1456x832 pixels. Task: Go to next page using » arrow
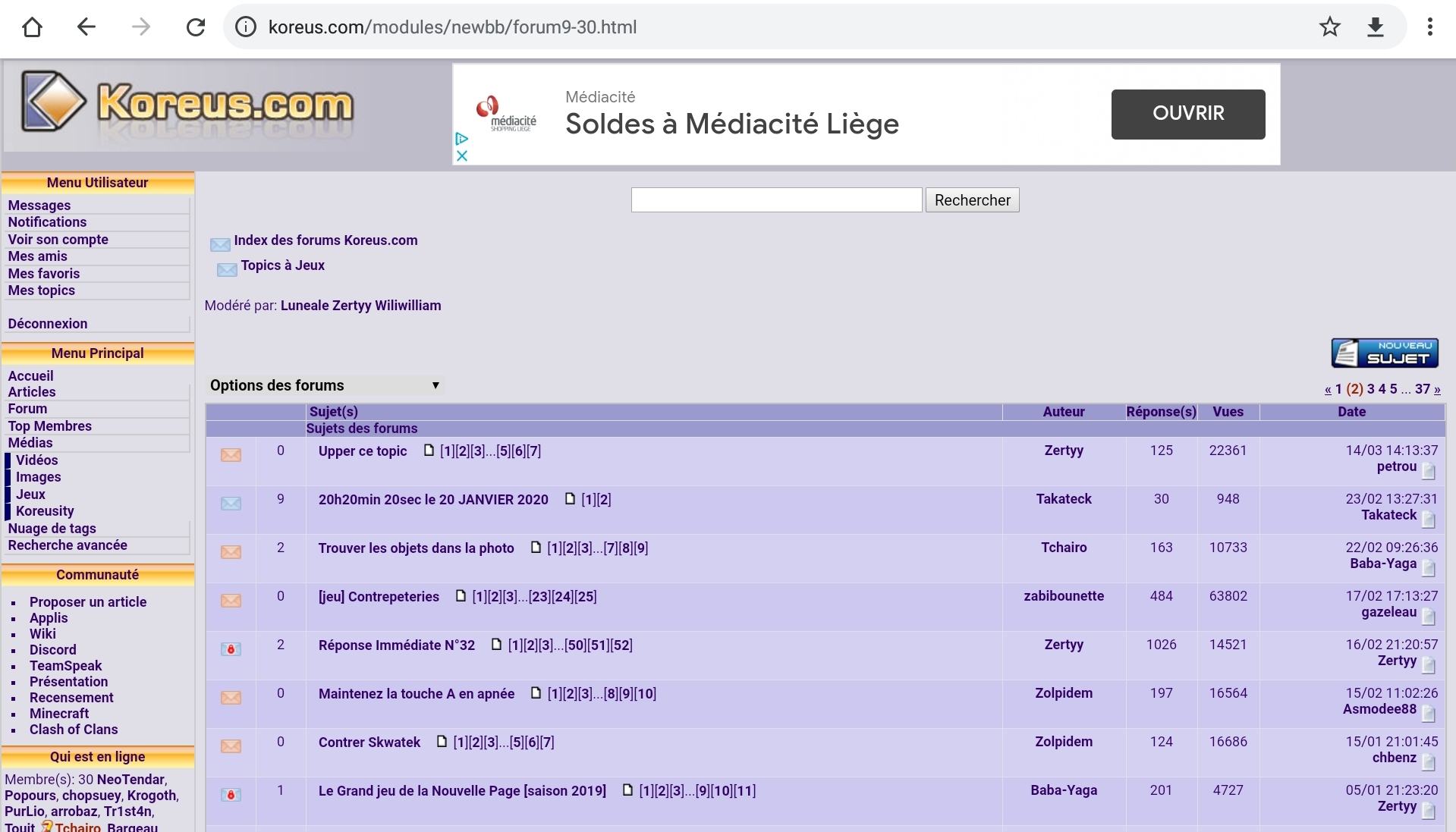pyautogui.click(x=1437, y=390)
